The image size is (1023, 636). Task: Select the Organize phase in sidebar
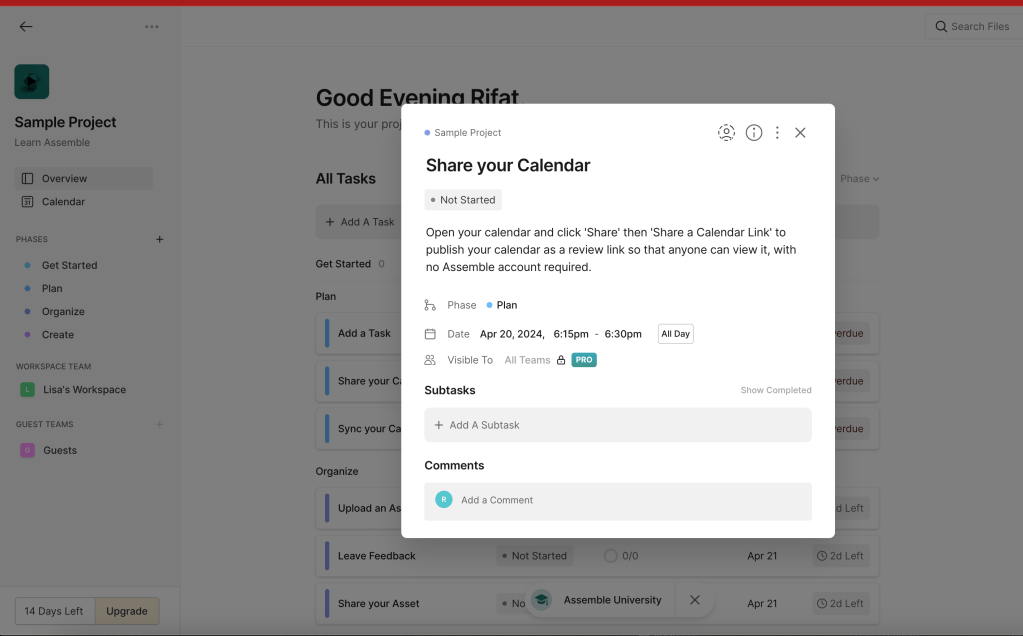click(63, 312)
